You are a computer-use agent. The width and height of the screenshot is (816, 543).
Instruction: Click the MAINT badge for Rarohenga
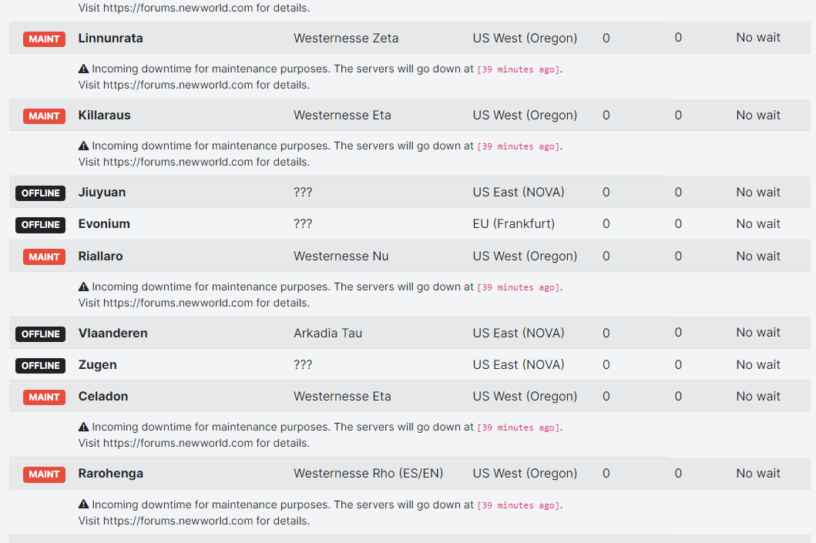click(44, 474)
